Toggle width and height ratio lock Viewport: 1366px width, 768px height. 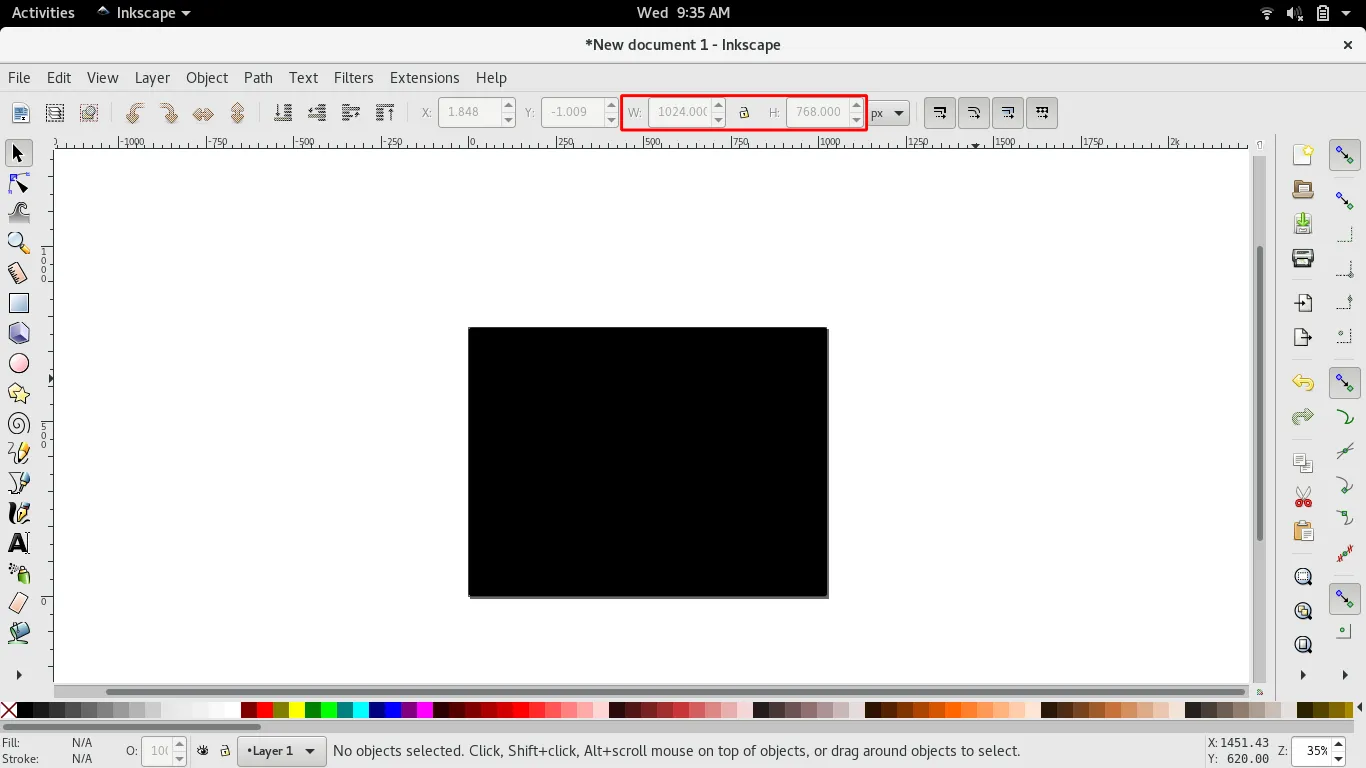[x=744, y=113]
